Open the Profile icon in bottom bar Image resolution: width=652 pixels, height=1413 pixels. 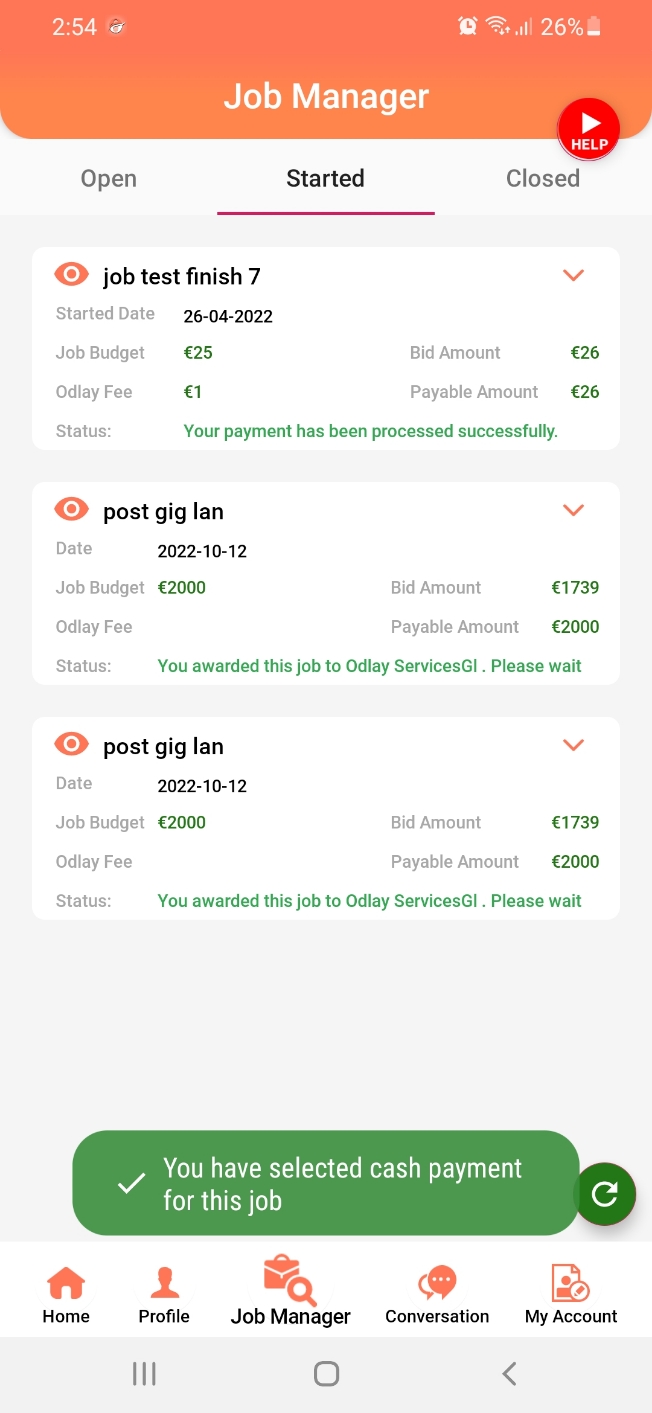coord(164,1281)
